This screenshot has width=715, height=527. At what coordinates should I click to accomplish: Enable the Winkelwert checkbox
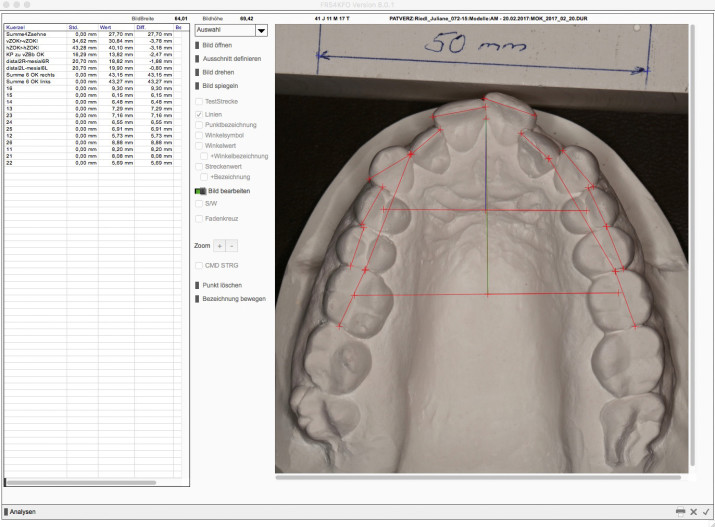199,145
